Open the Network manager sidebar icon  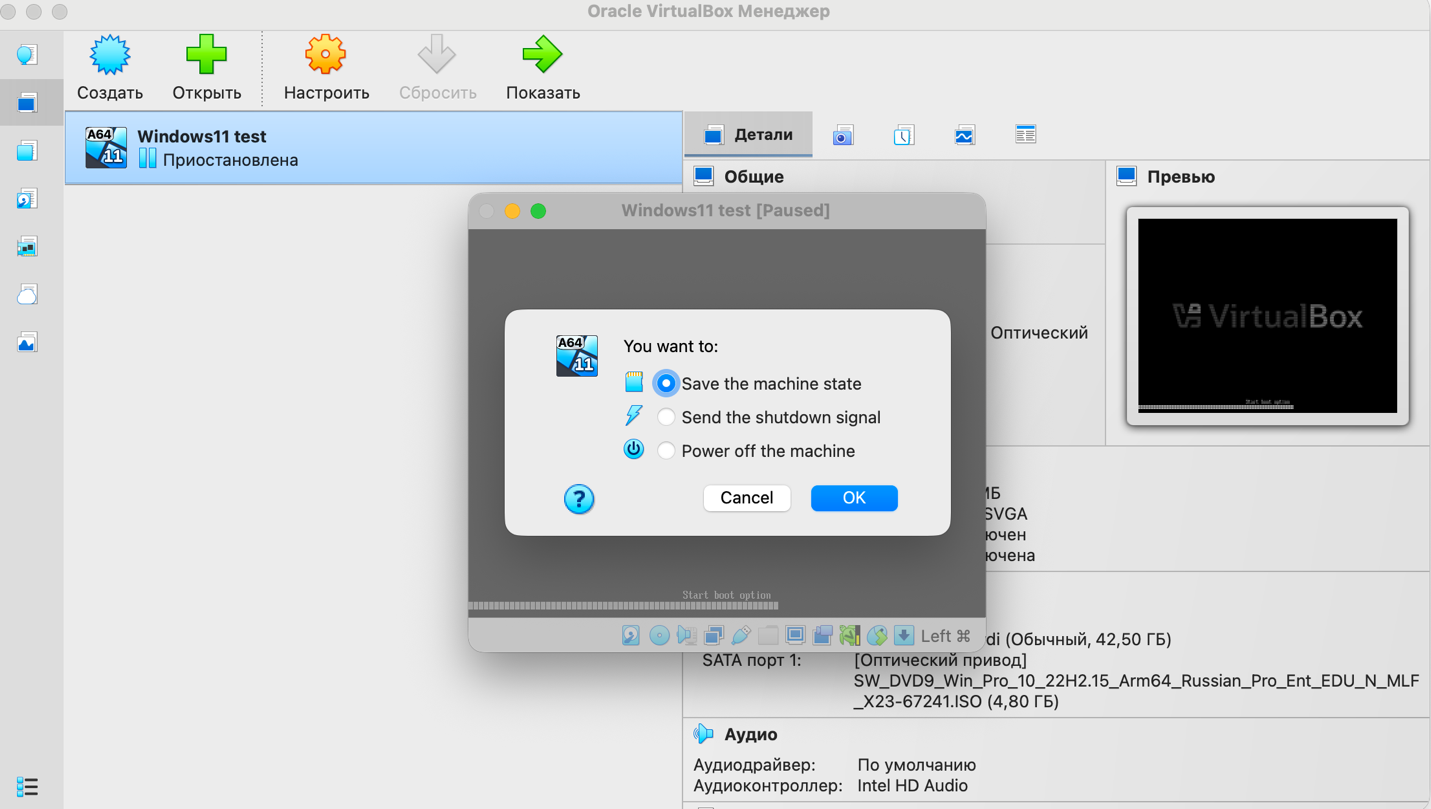(27, 247)
